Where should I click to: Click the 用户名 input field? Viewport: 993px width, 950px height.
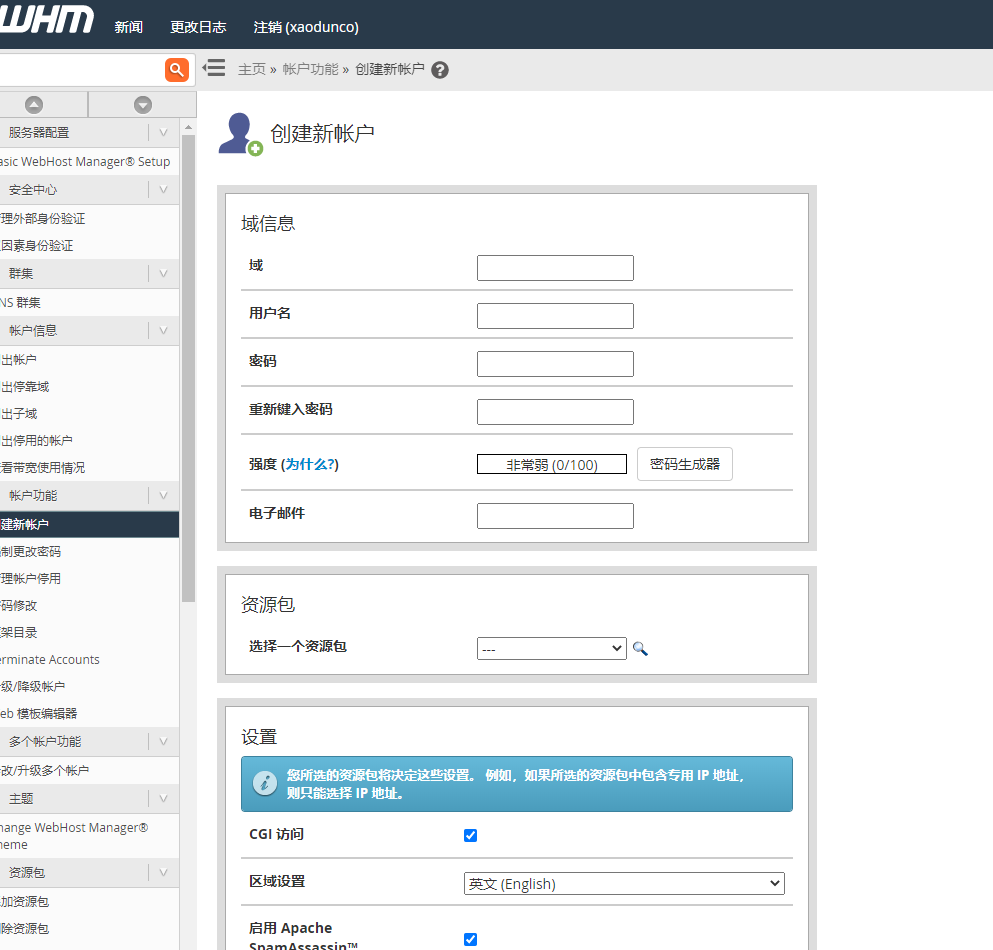[555, 316]
